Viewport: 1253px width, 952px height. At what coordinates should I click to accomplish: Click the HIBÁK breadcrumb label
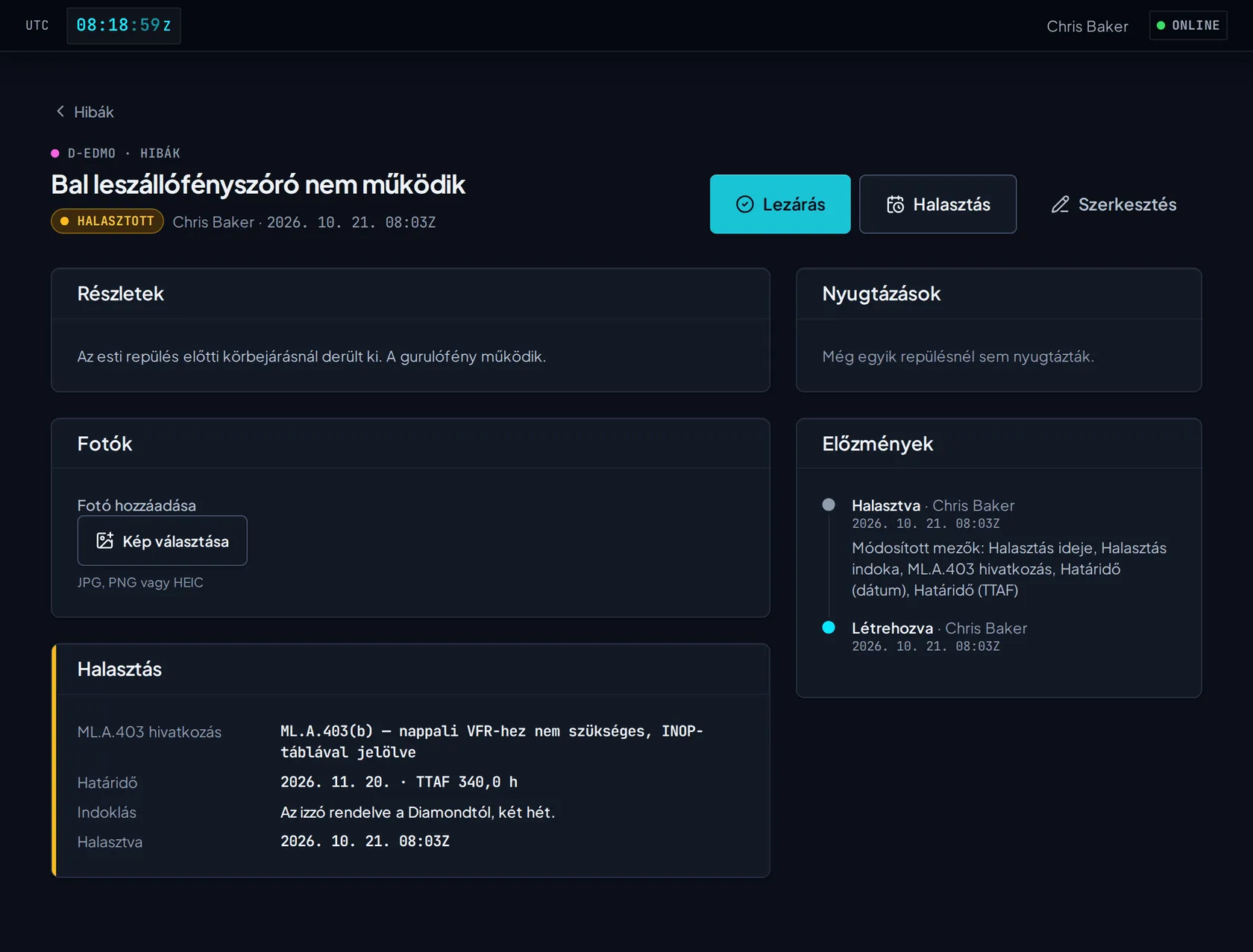tap(160, 154)
